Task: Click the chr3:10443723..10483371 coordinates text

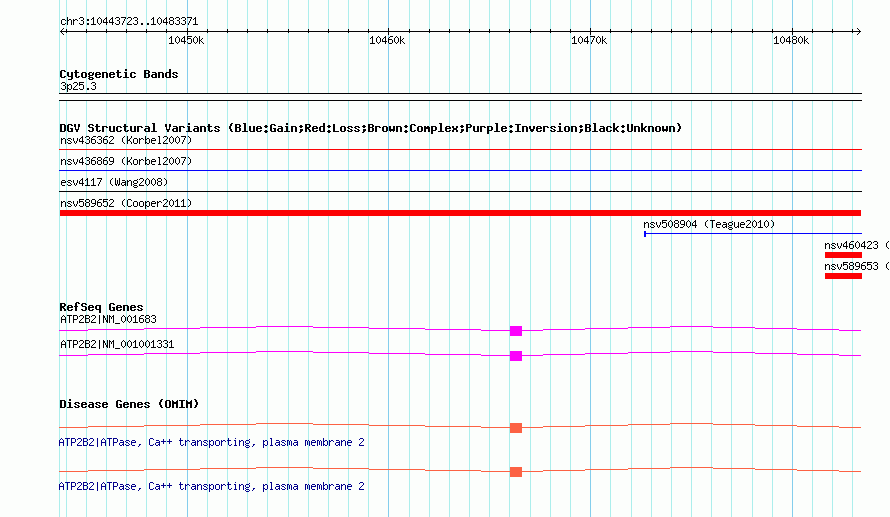Action: [129, 22]
